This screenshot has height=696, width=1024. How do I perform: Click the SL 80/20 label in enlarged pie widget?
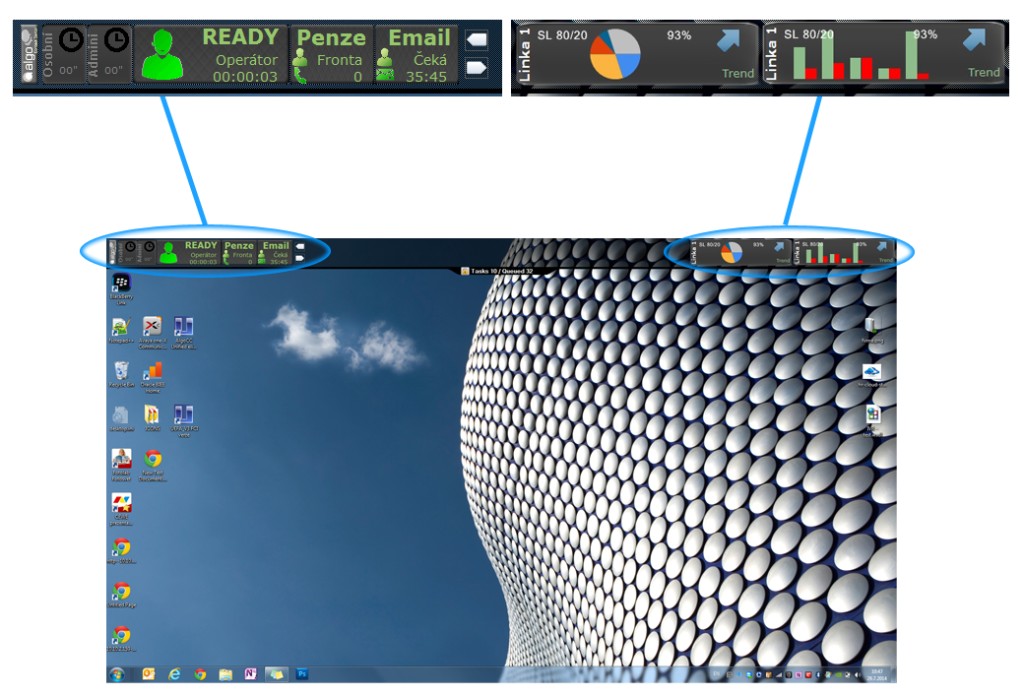click(562, 35)
